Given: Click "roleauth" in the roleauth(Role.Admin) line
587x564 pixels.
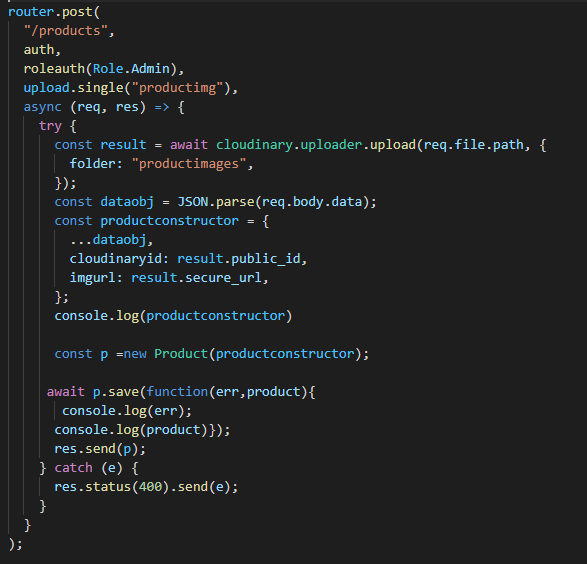Looking at the screenshot, I should [x=54, y=69].
